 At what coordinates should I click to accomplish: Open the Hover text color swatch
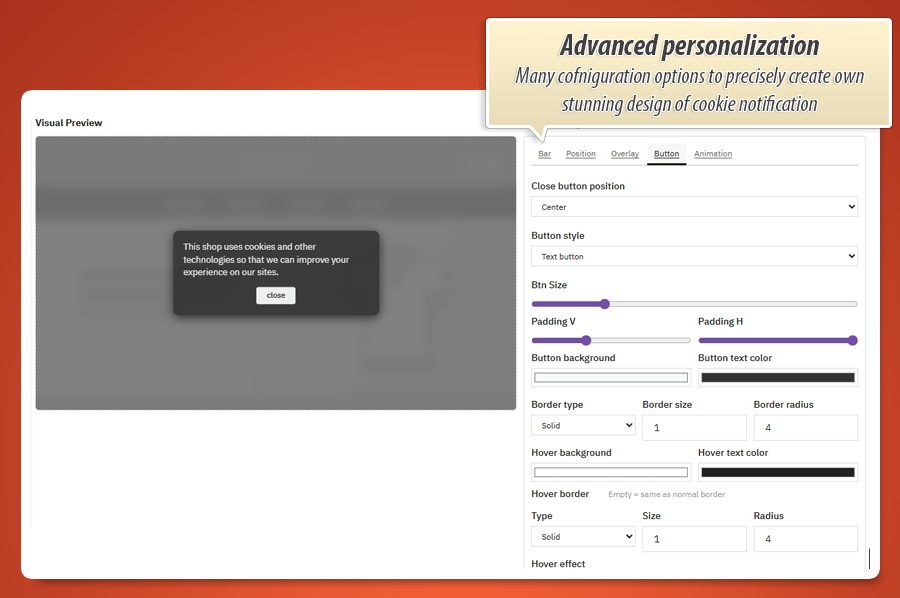click(777, 472)
